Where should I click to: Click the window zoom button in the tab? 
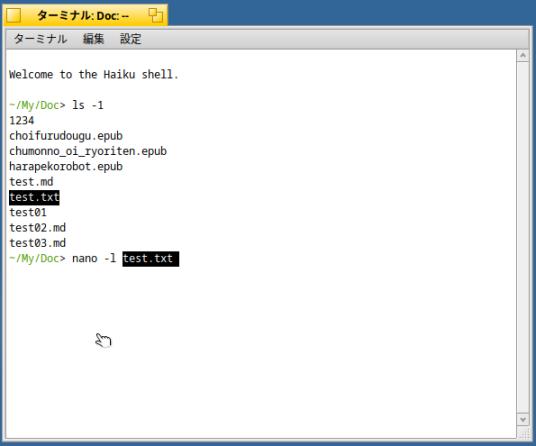point(156,15)
